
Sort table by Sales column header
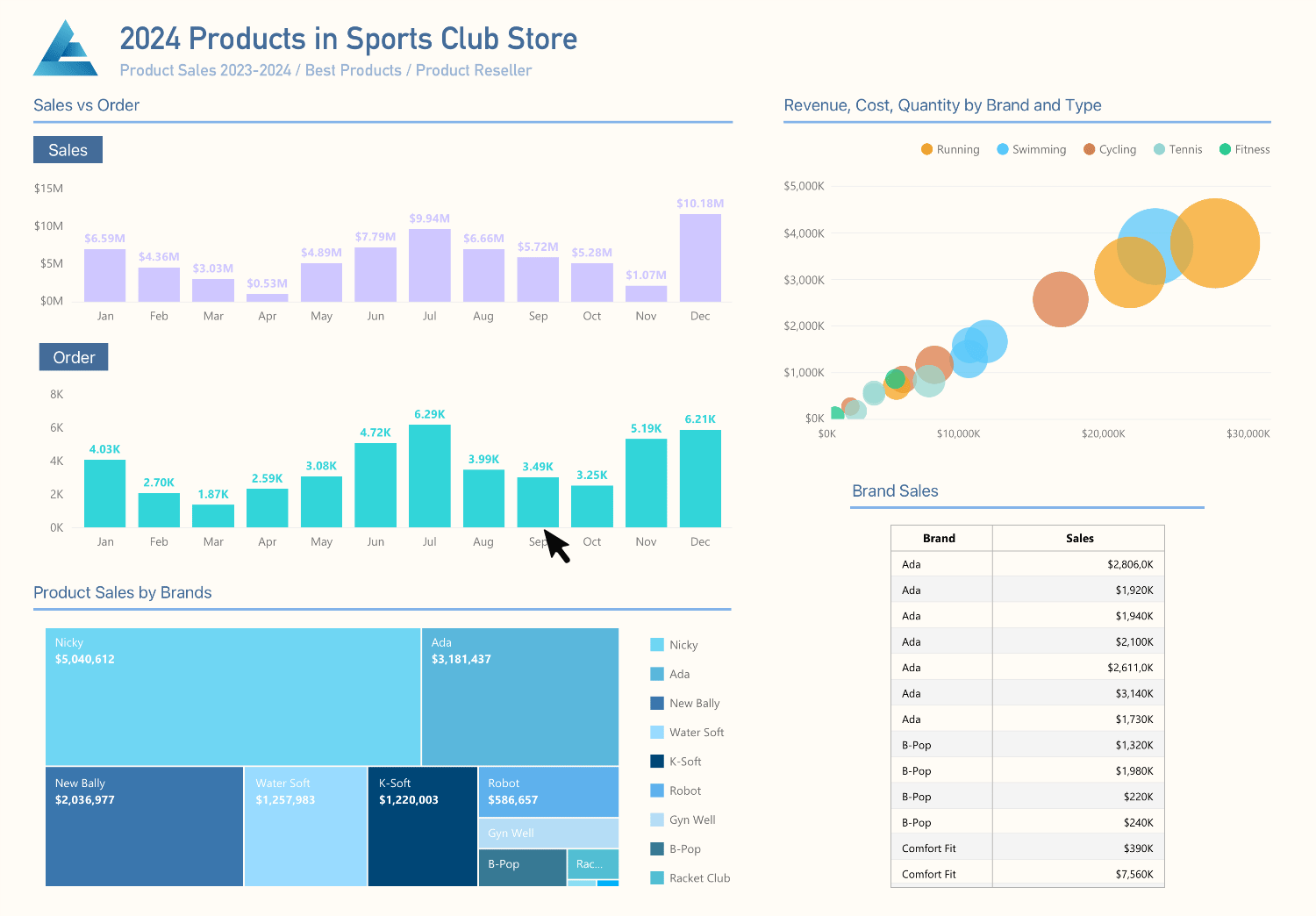pyautogui.click(x=1079, y=538)
